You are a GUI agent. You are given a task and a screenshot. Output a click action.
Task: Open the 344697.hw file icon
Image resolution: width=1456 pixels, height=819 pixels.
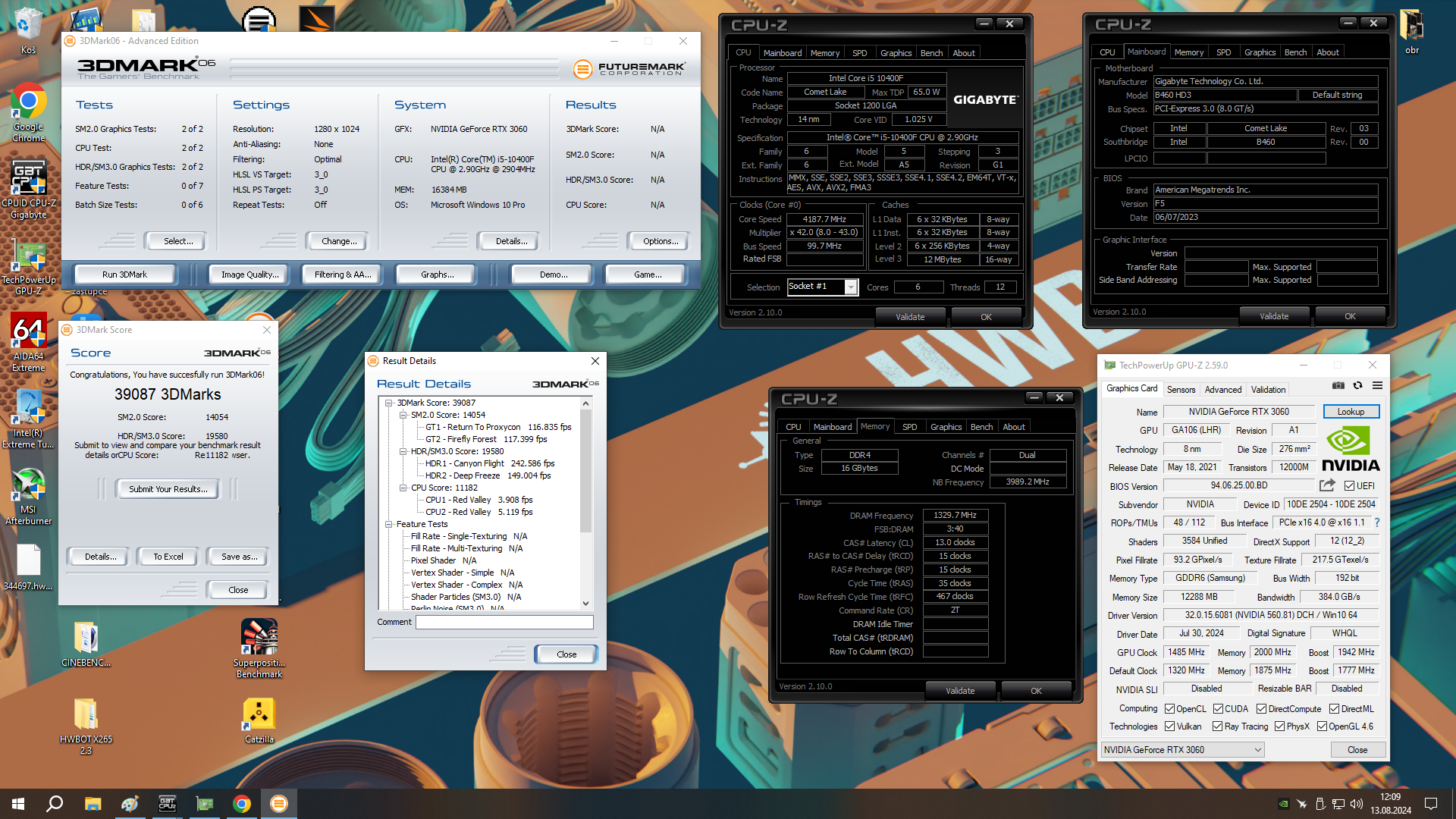(28, 567)
